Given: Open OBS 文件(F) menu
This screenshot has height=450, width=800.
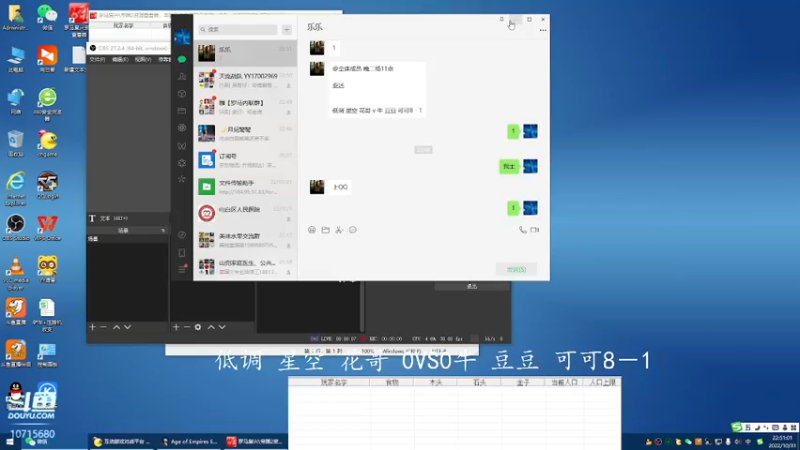Looking at the screenshot, I should tap(97, 60).
